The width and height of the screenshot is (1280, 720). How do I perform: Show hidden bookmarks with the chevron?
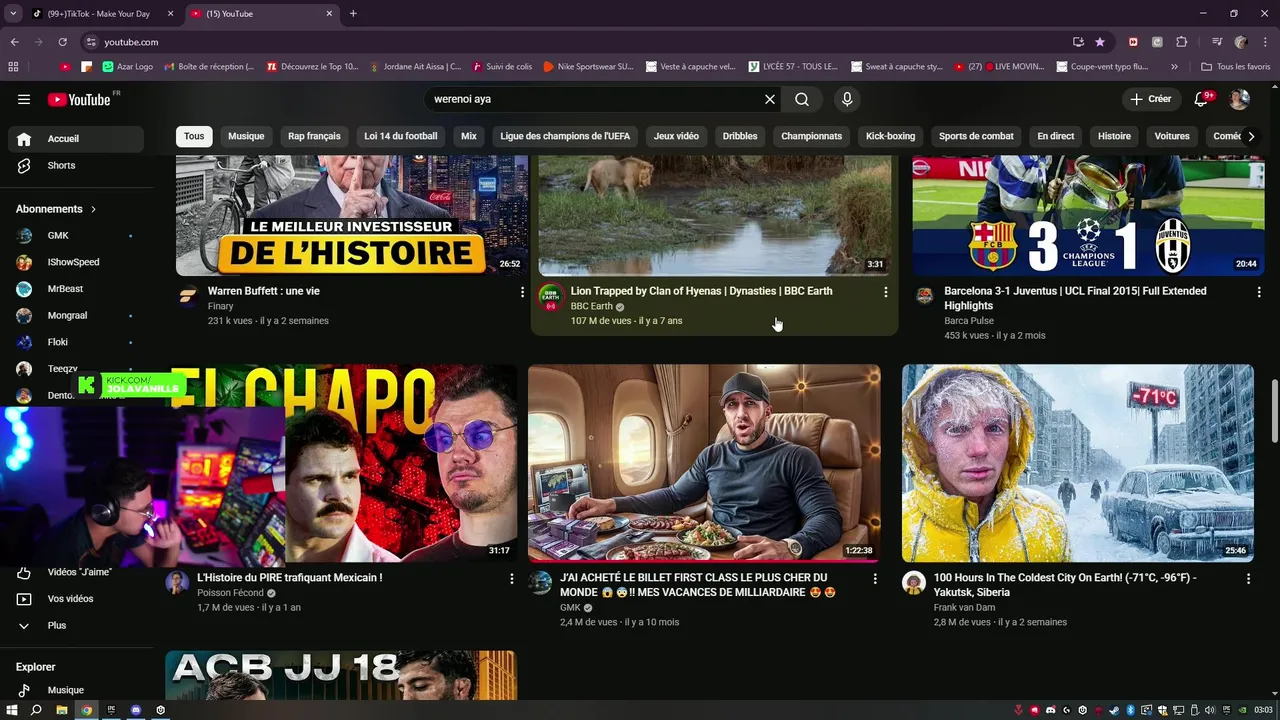(x=1174, y=67)
